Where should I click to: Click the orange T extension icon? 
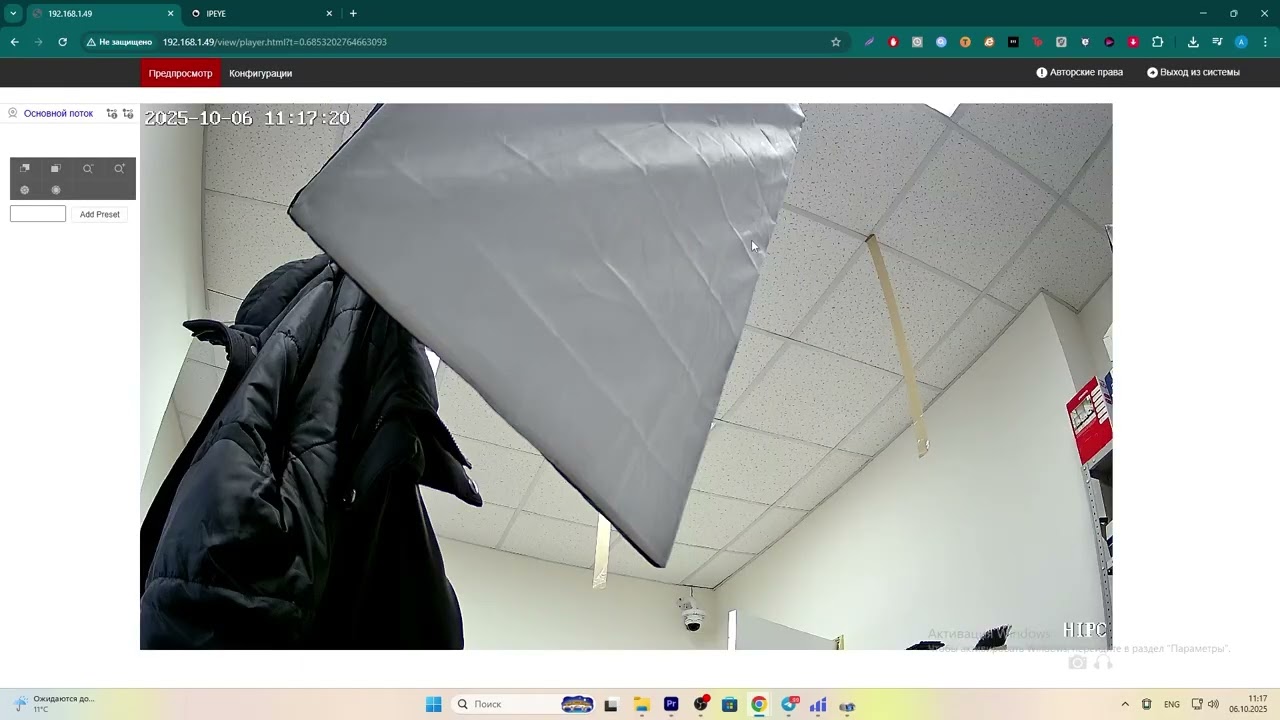[965, 42]
